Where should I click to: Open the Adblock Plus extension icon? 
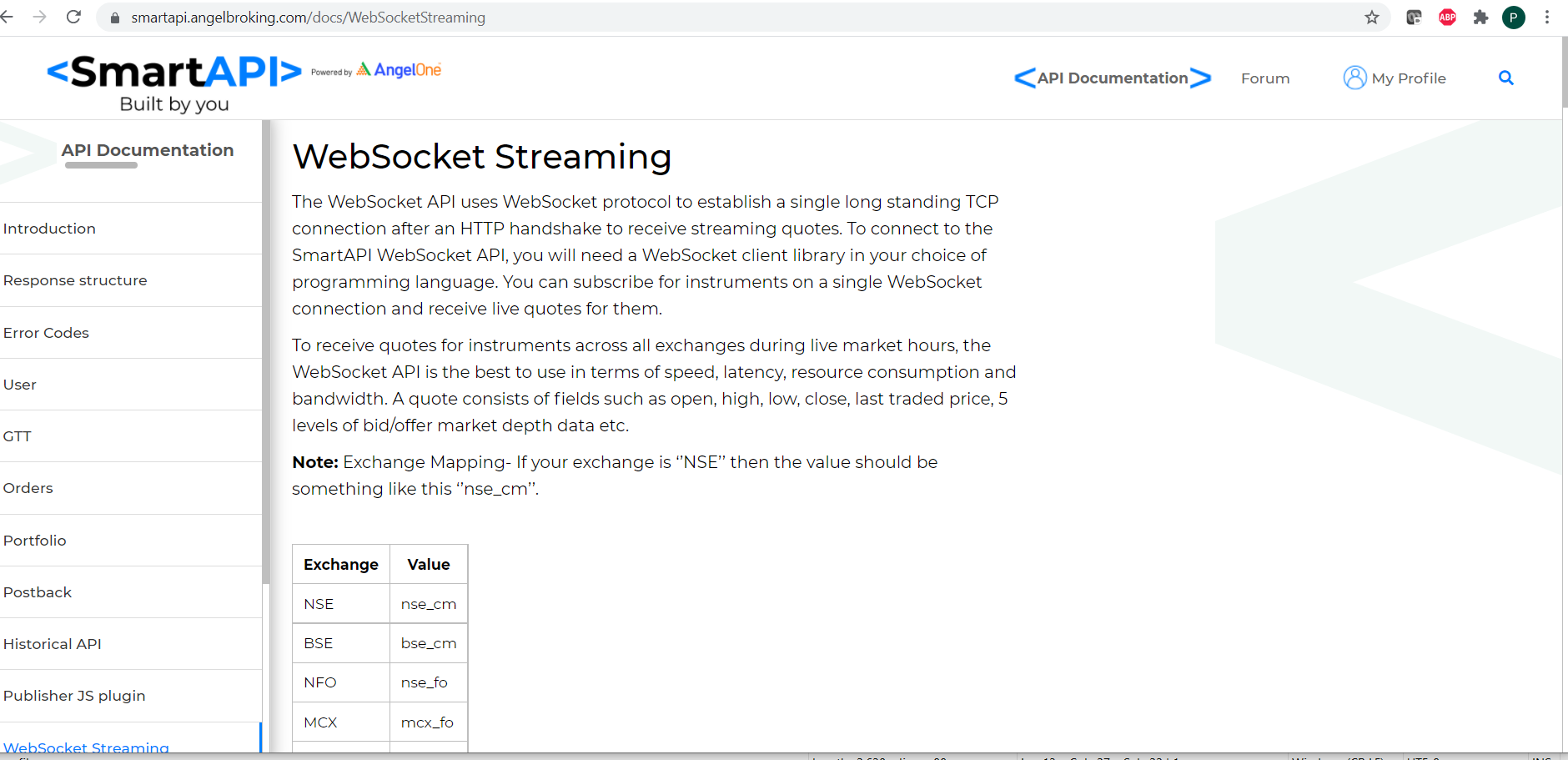pyautogui.click(x=1447, y=17)
